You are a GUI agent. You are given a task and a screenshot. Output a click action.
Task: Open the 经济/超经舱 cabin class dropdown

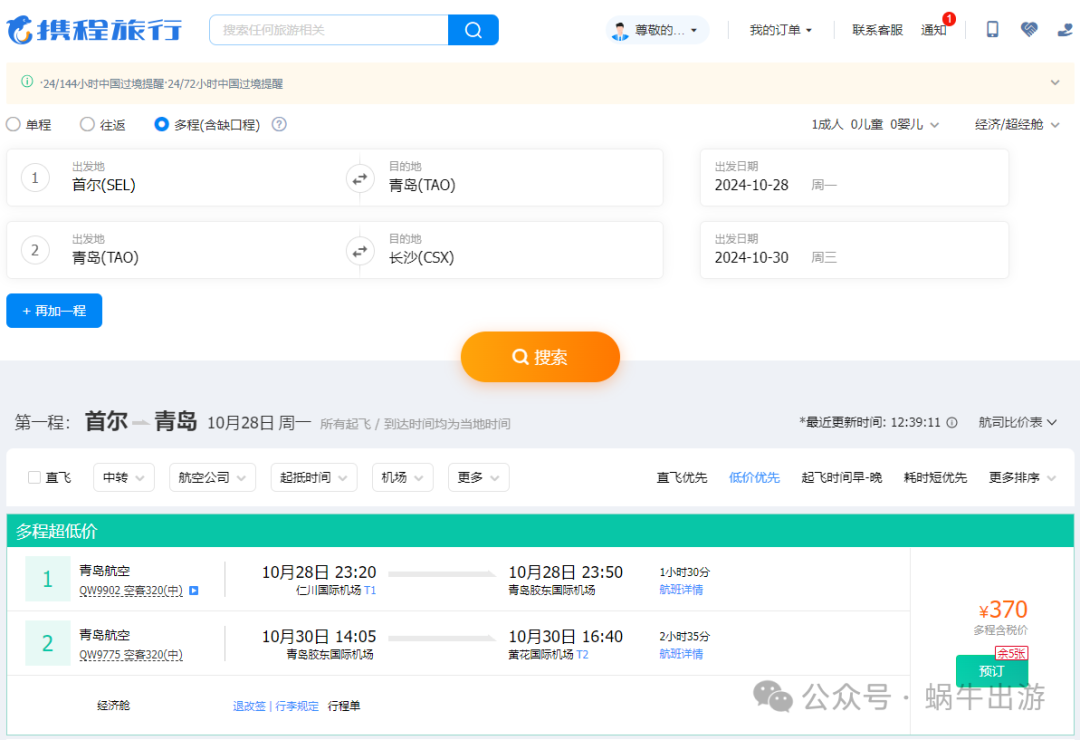[x=1017, y=125]
